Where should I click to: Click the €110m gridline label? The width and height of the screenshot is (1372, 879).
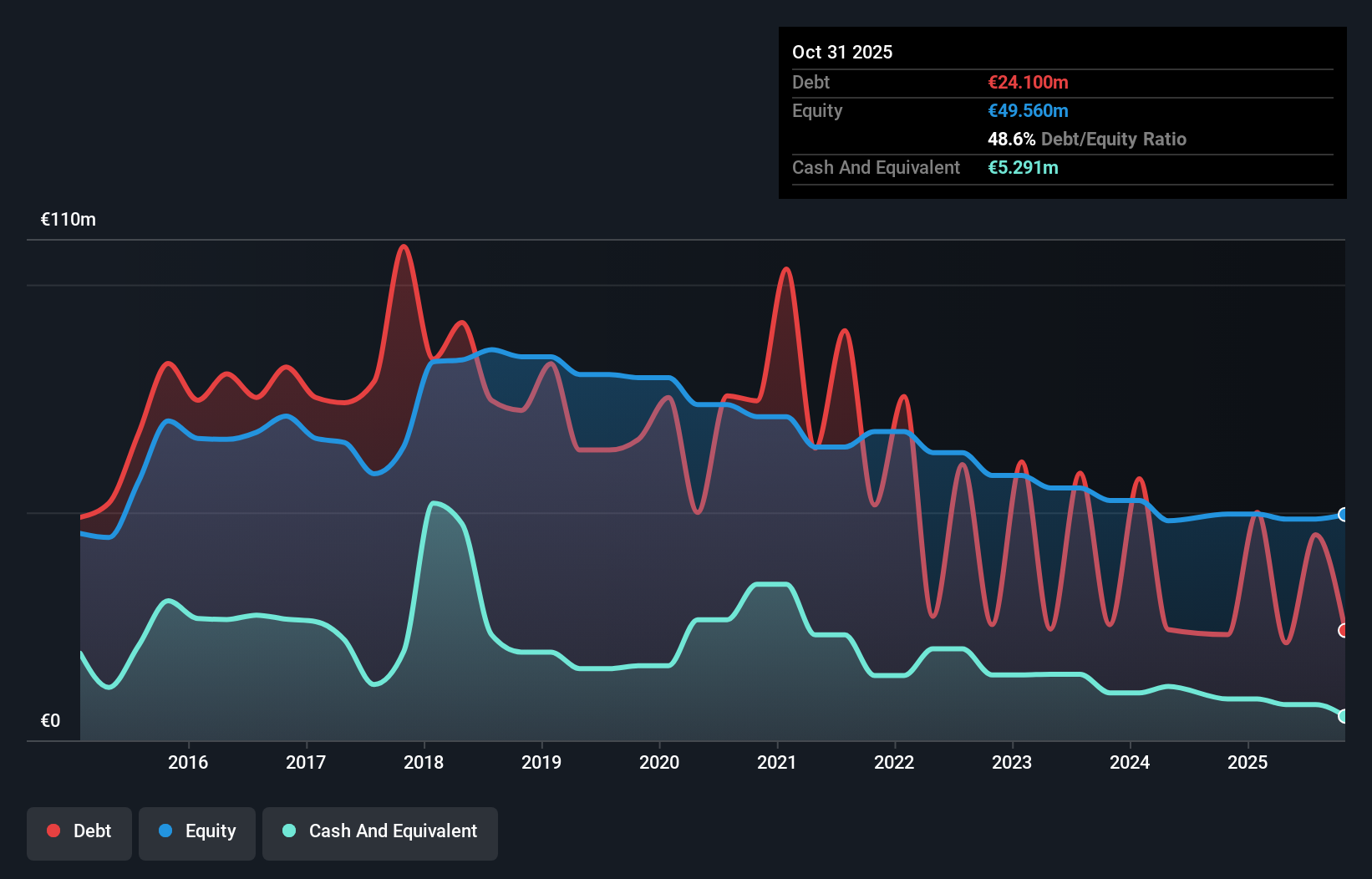(68, 219)
